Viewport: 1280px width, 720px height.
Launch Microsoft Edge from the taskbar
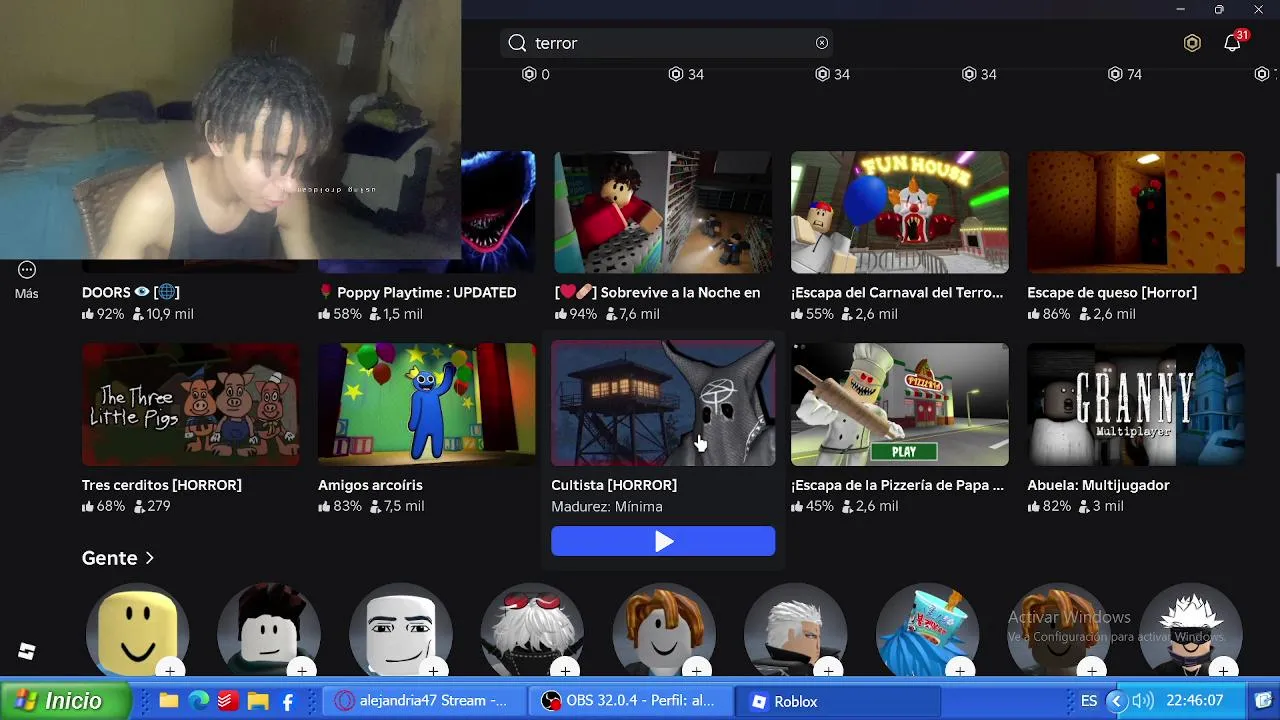199,701
